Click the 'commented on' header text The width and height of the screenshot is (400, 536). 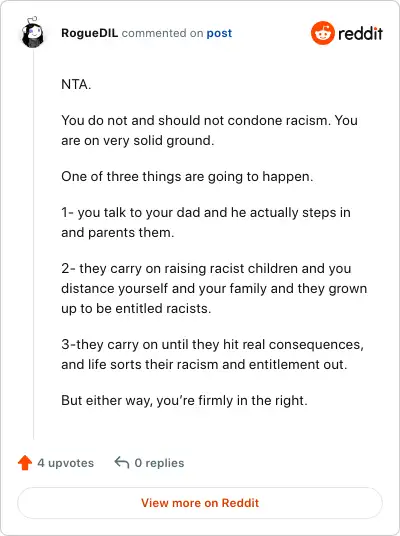162,33
